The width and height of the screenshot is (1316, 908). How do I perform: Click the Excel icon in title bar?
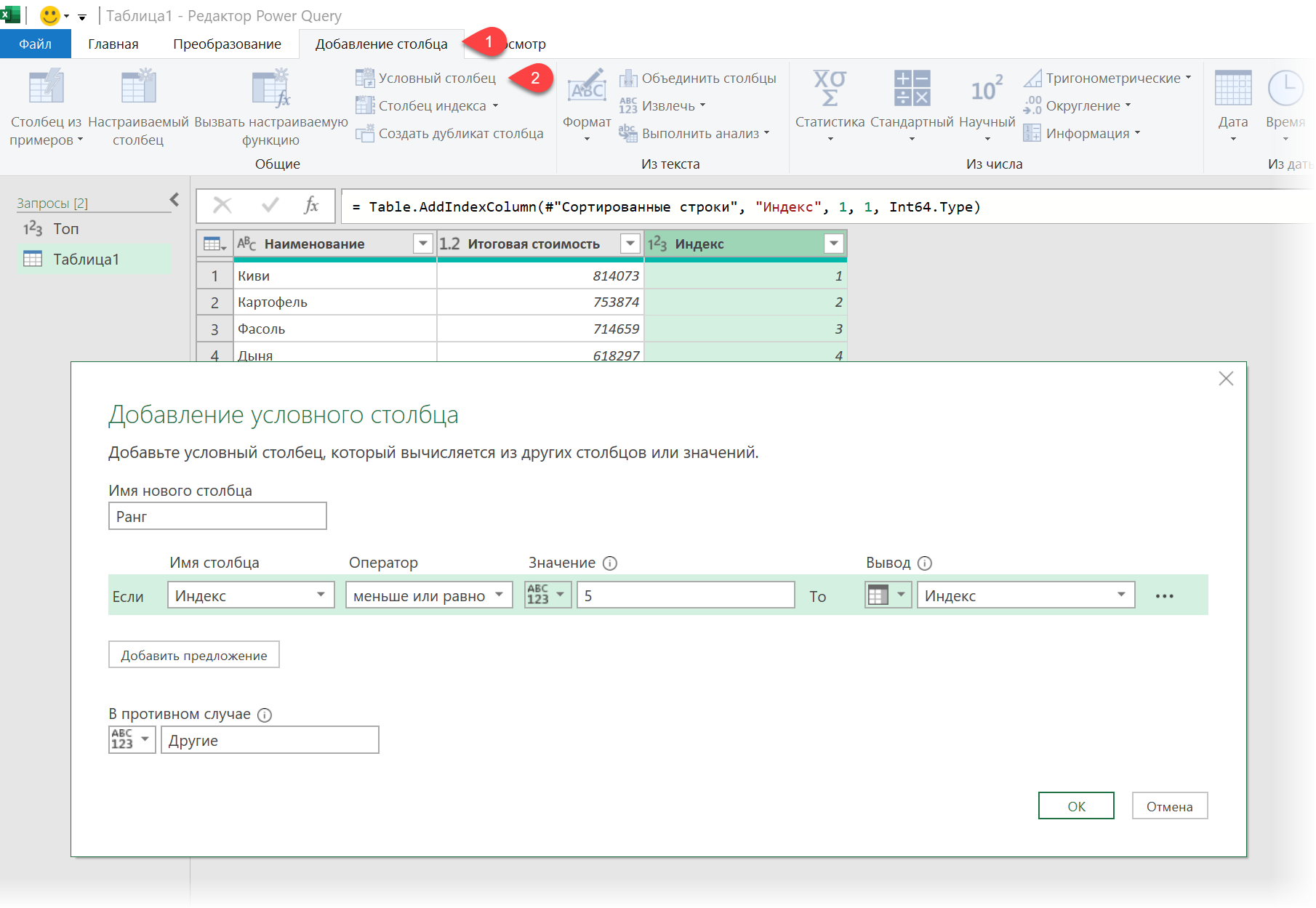click(10, 15)
